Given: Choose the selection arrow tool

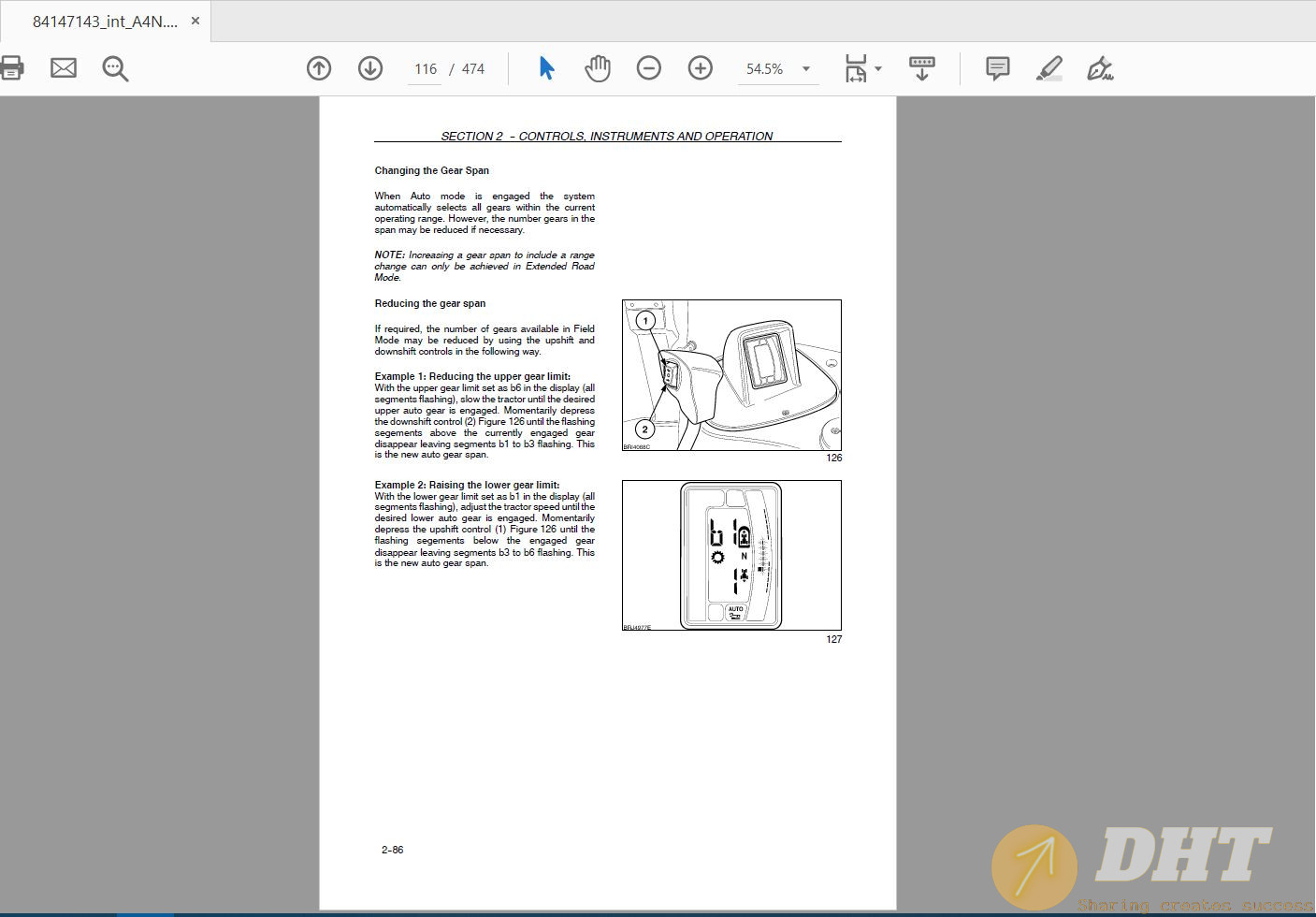Looking at the screenshot, I should tap(547, 68).
